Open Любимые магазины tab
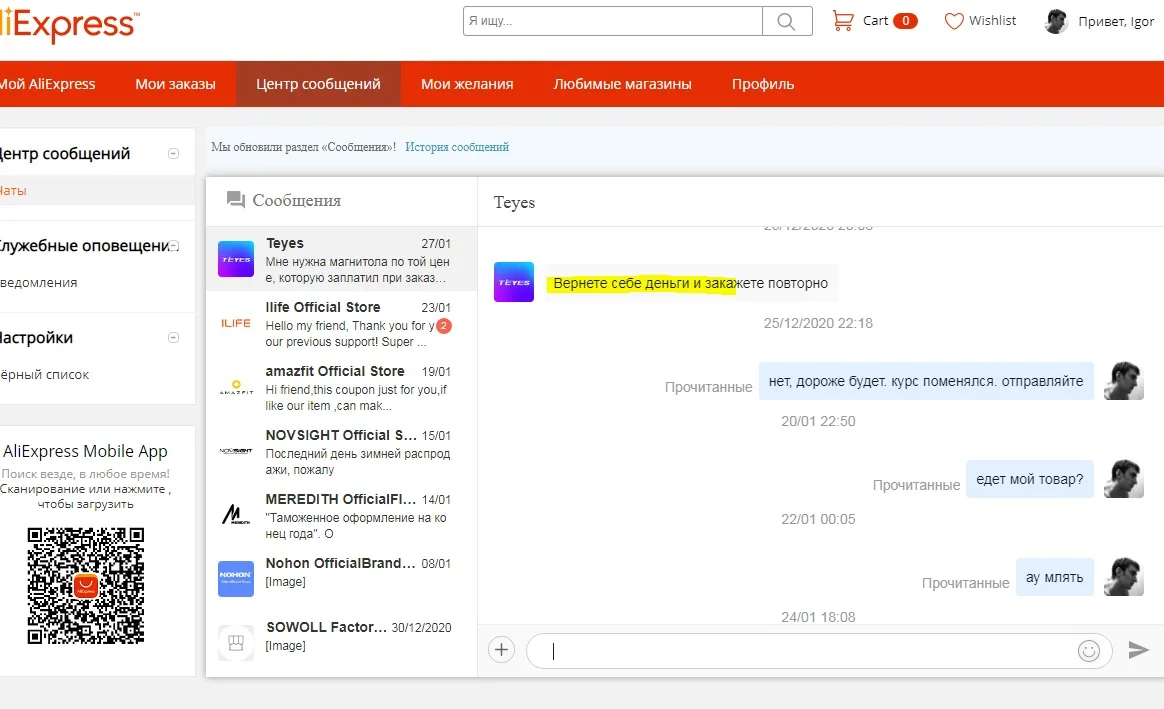This screenshot has height=709, width=1164. 622,84
